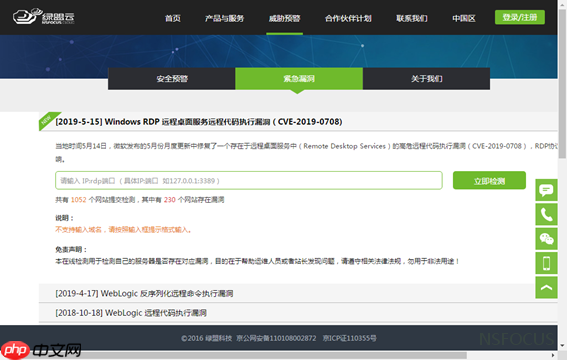Click the NSFOCUS cloud logo

(x=43, y=17)
